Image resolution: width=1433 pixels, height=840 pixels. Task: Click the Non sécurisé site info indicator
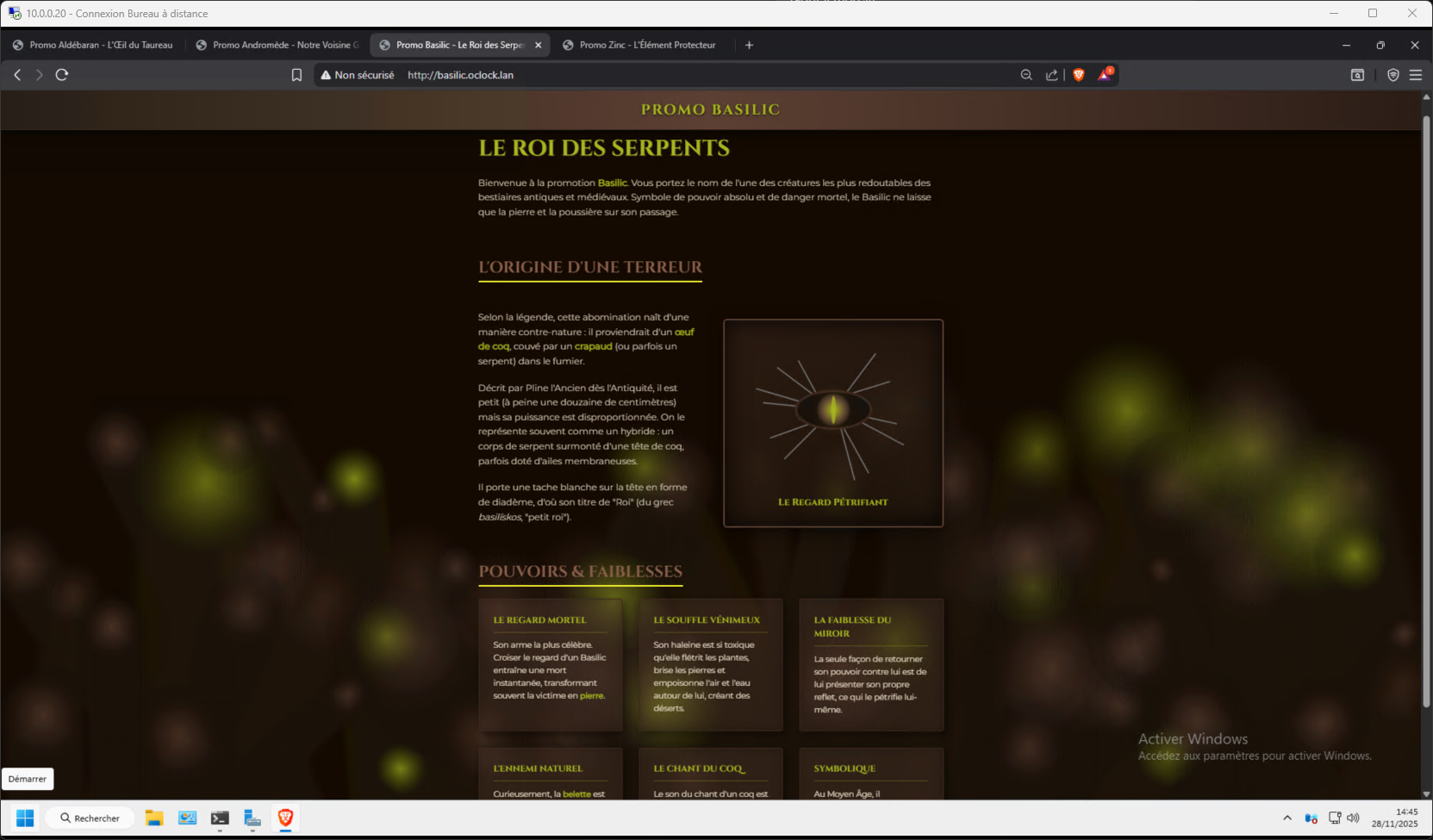click(x=358, y=75)
